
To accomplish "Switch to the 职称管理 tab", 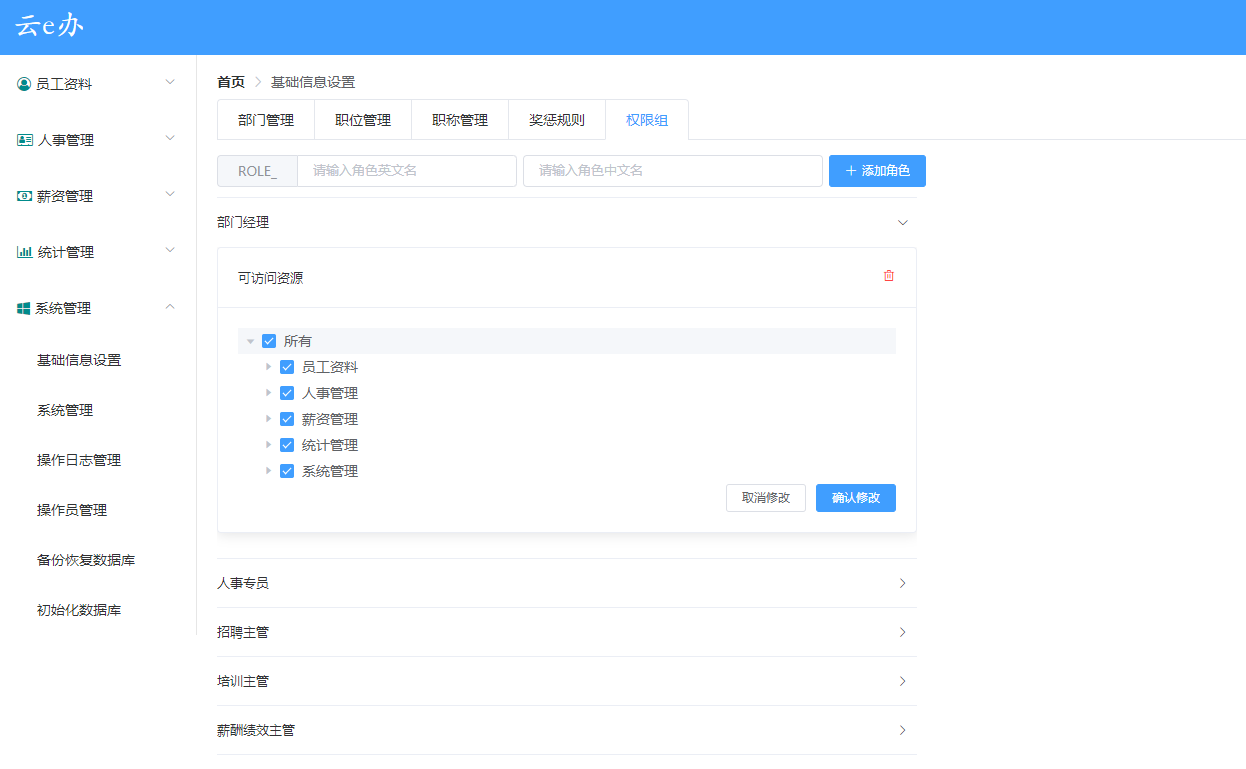I will point(460,120).
